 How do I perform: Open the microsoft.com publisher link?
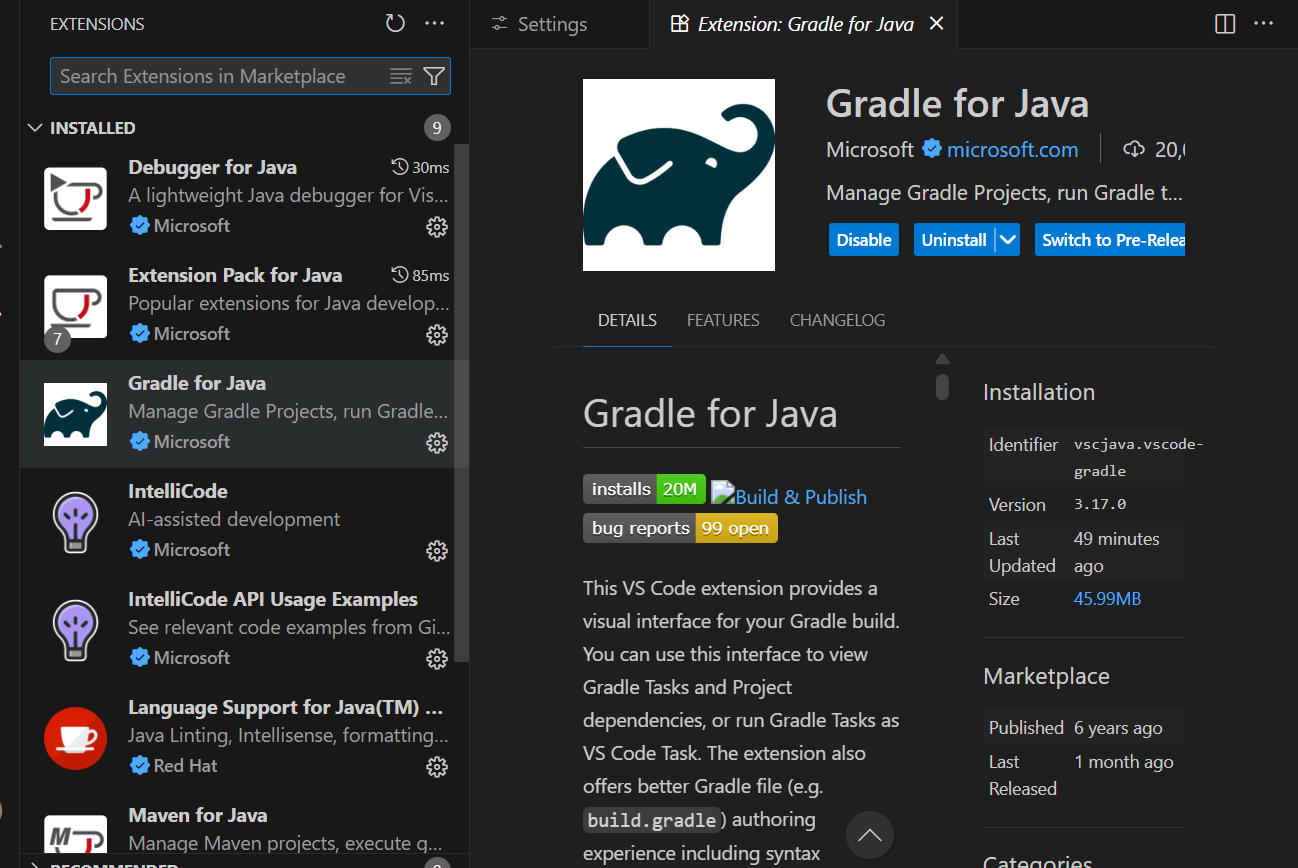coord(1013,149)
